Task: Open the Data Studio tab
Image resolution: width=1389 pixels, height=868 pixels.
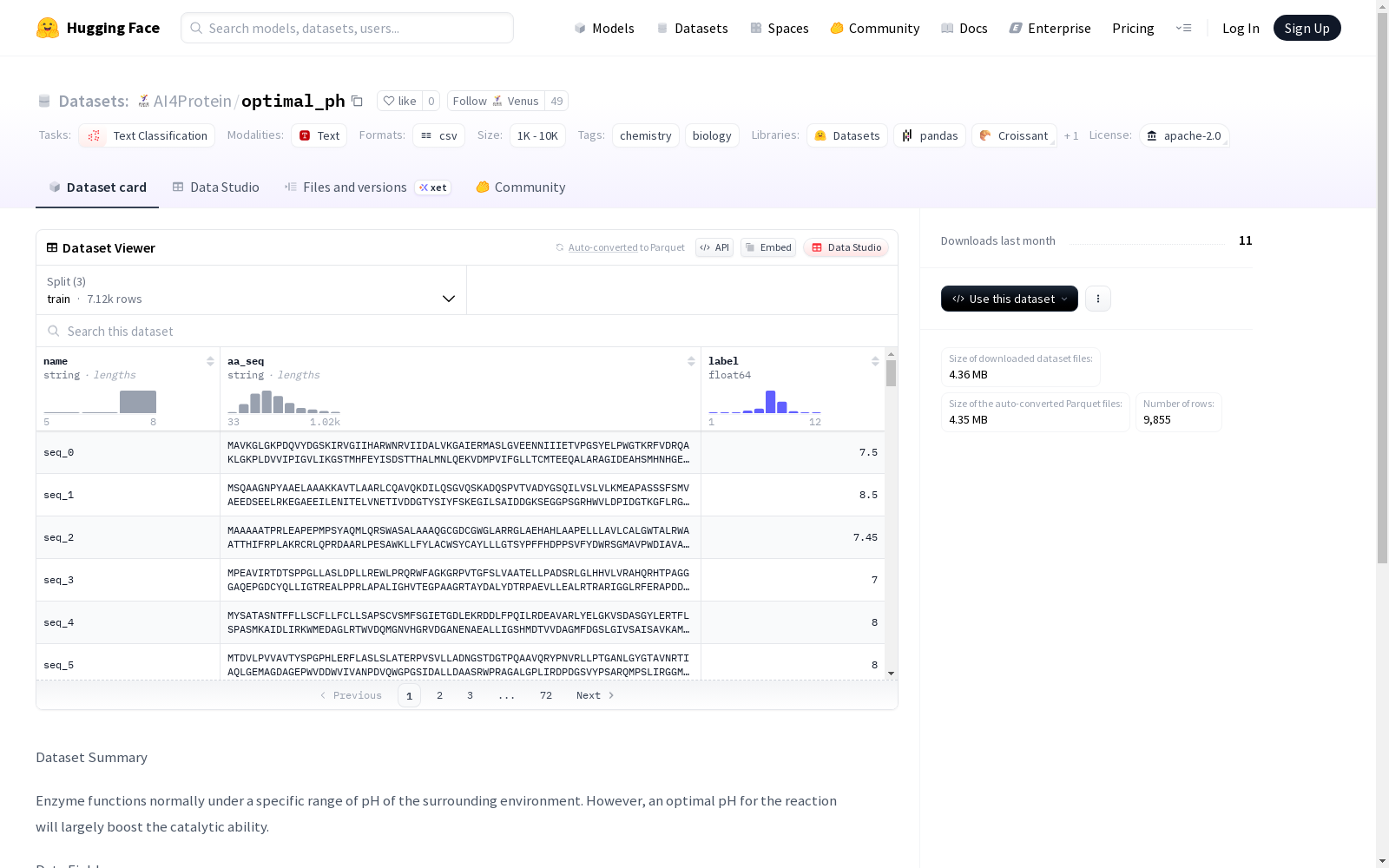Action: point(216,187)
